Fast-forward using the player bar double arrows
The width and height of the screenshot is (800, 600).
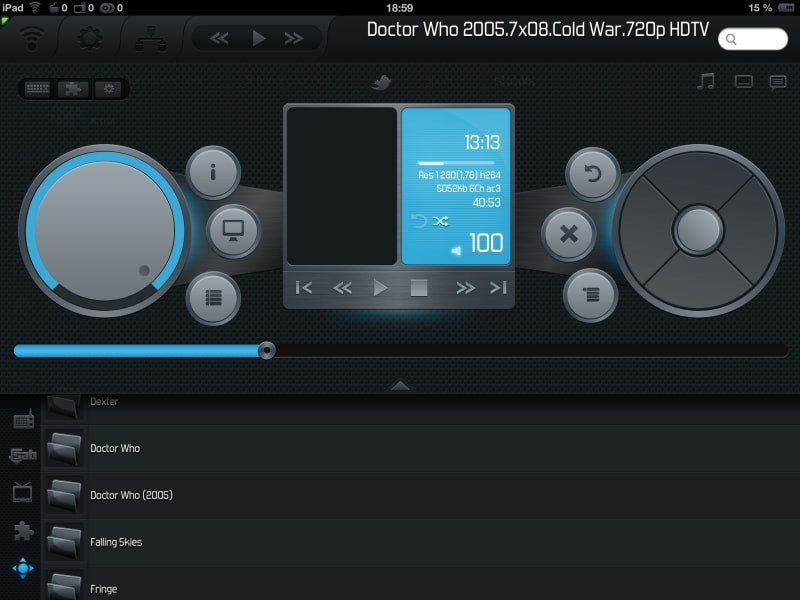(x=465, y=288)
